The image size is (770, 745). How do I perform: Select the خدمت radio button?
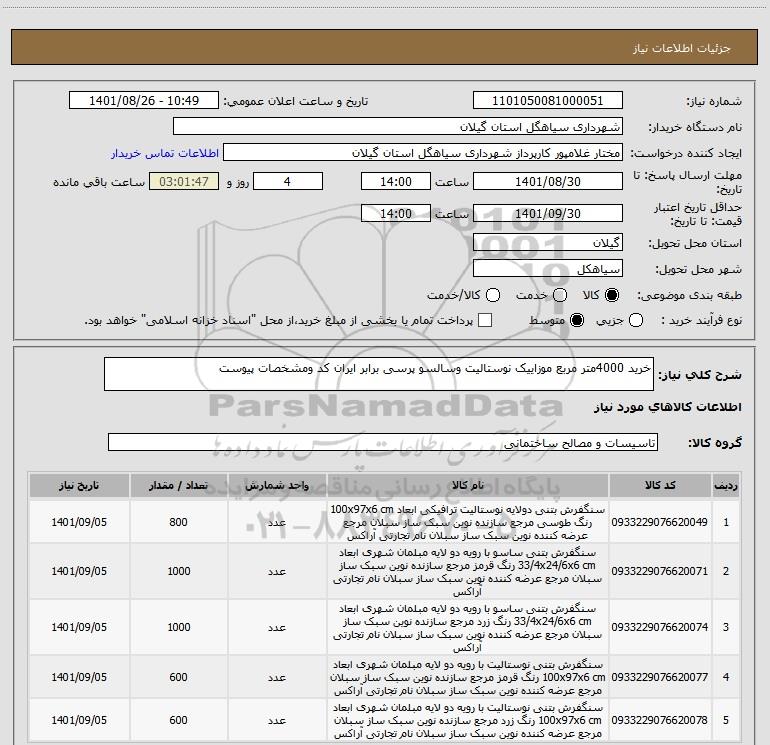click(560, 295)
